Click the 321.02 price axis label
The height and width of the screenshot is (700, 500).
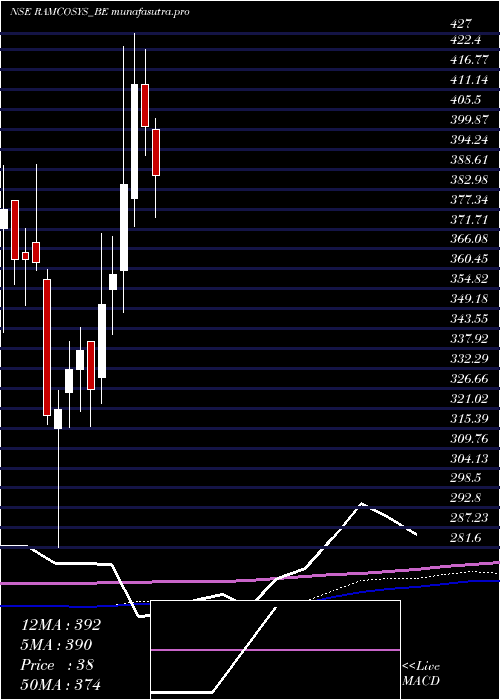[468, 399]
